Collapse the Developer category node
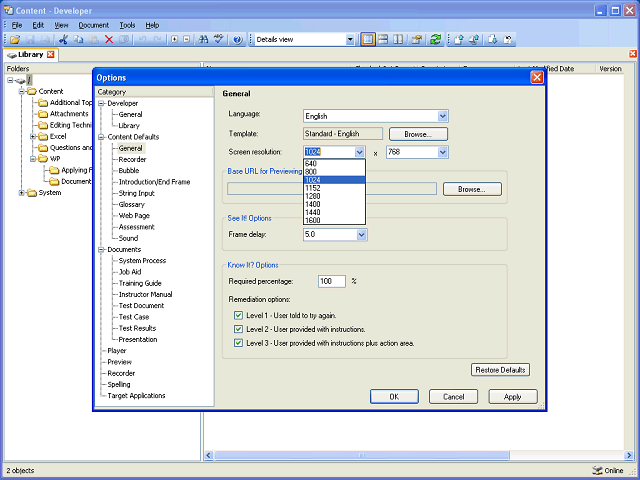This screenshot has width=640, height=480. 102,103
